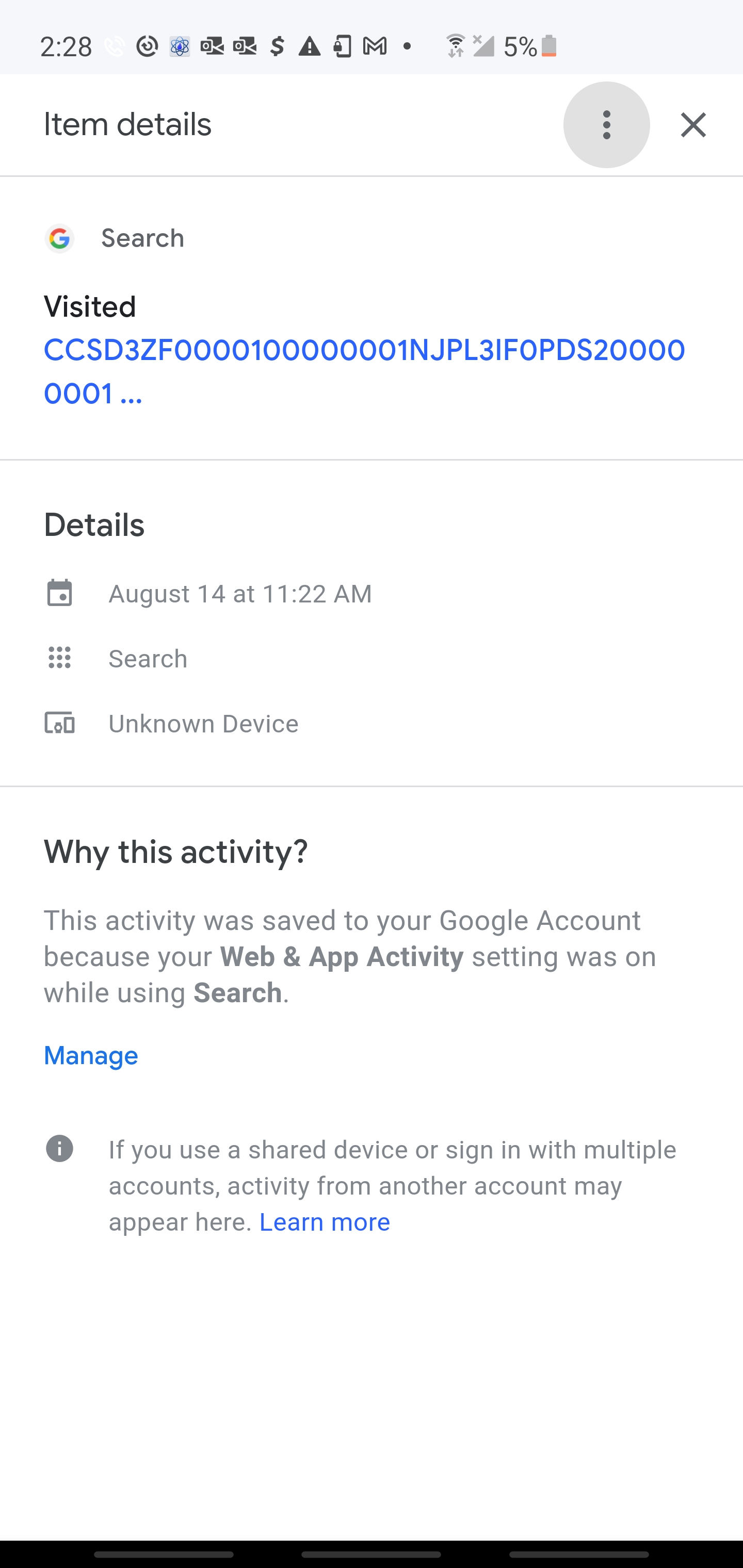
Task: Tap the Item details heading
Action: click(127, 125)
